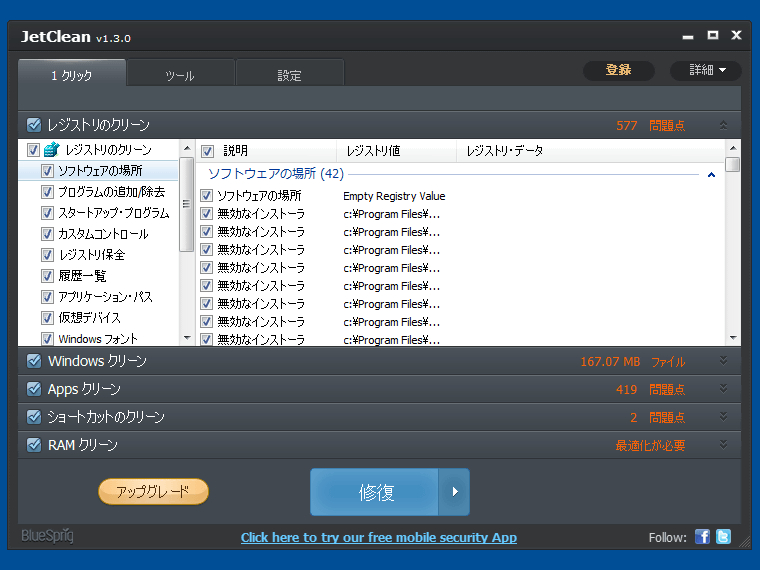The width and height of the screenshot is (760, 570).
Task: Uncheck the Empty Registry Value row checkbox
Action: (x=206, y=196)
